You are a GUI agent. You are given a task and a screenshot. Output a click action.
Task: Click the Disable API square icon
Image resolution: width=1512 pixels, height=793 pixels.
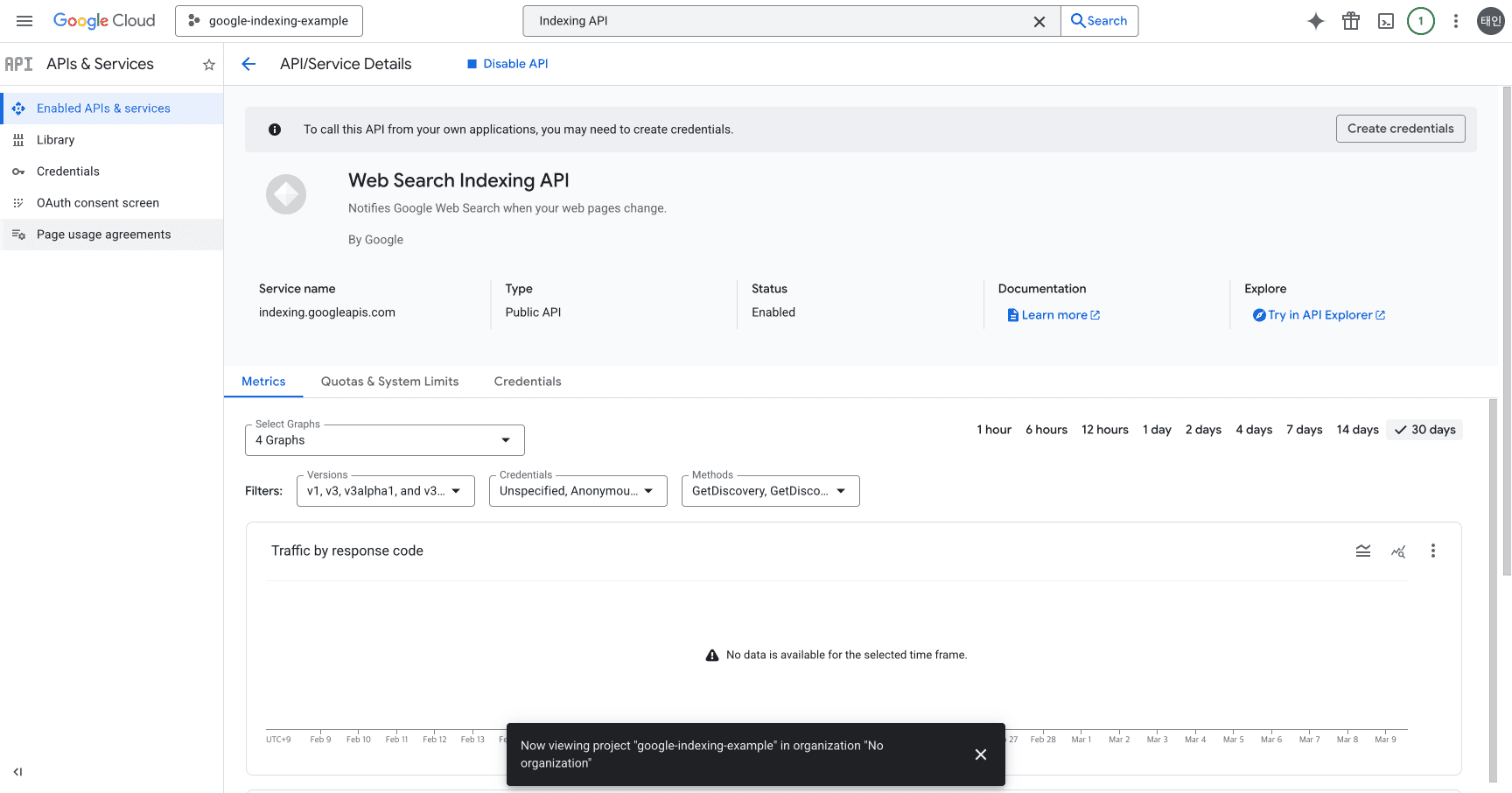[473, 64]
